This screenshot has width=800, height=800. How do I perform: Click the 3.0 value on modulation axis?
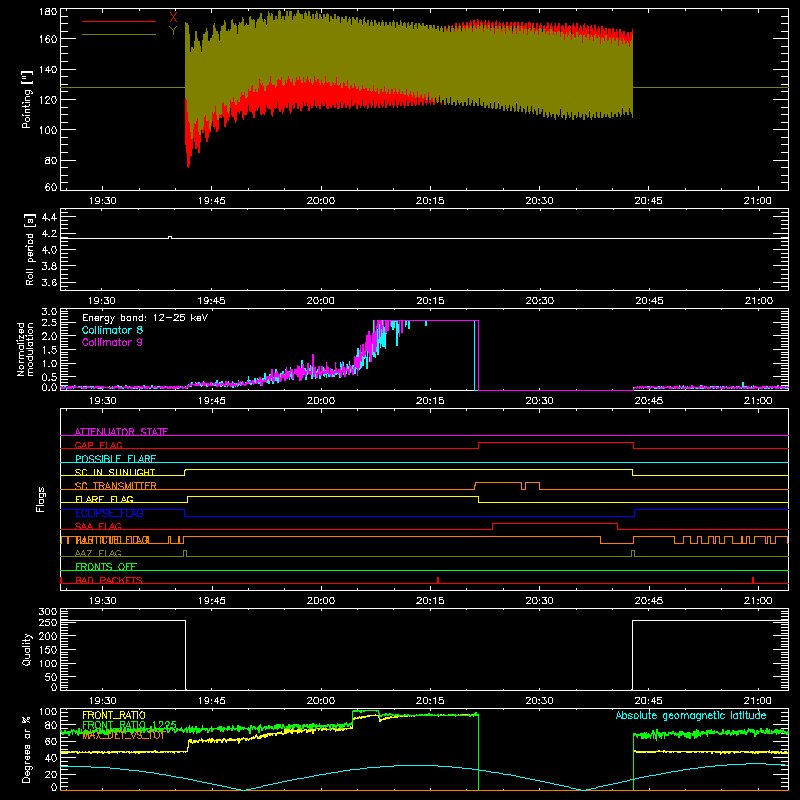[49, 312]
